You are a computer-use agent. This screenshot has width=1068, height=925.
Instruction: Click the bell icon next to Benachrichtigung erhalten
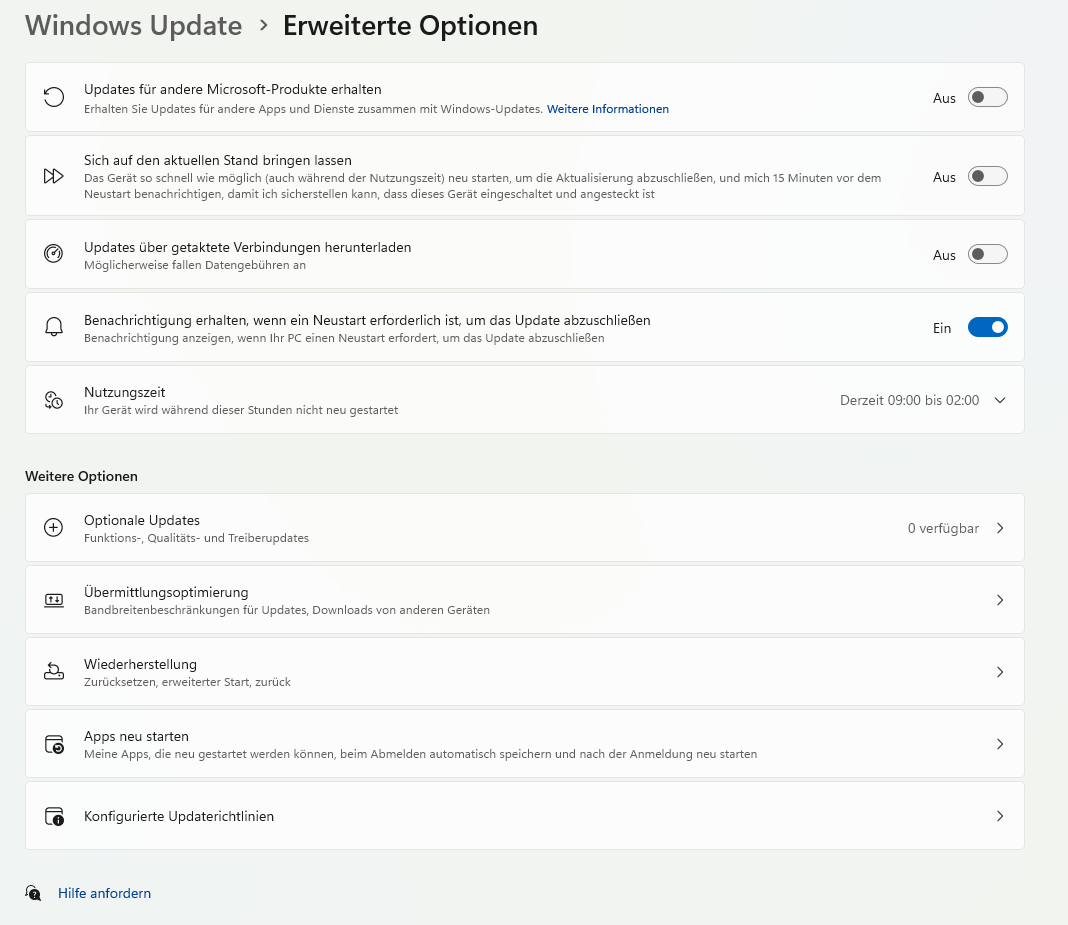coord(53,327)
